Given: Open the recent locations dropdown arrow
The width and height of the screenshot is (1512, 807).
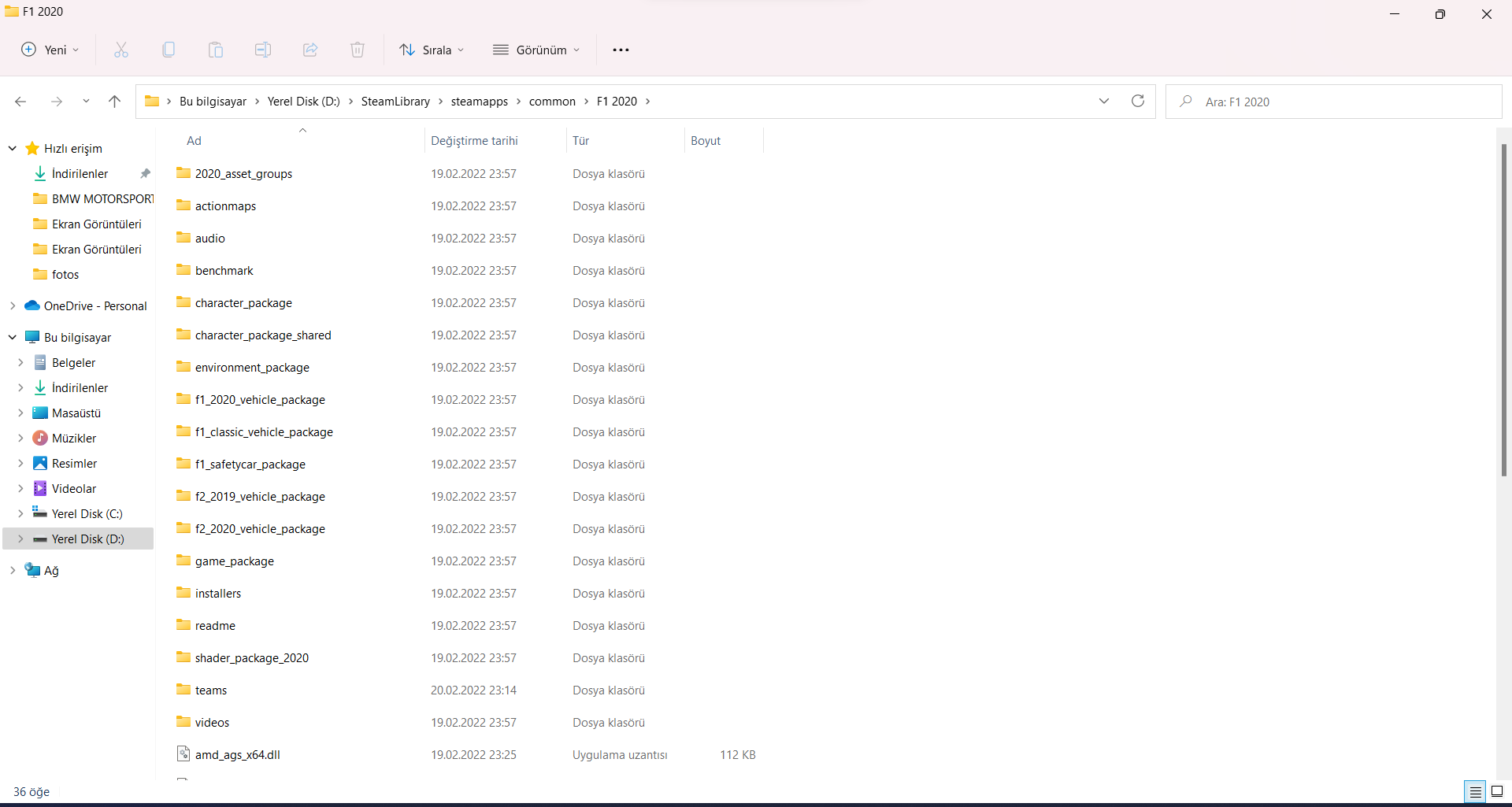Looking at the screenshot, I should point(86,102).
